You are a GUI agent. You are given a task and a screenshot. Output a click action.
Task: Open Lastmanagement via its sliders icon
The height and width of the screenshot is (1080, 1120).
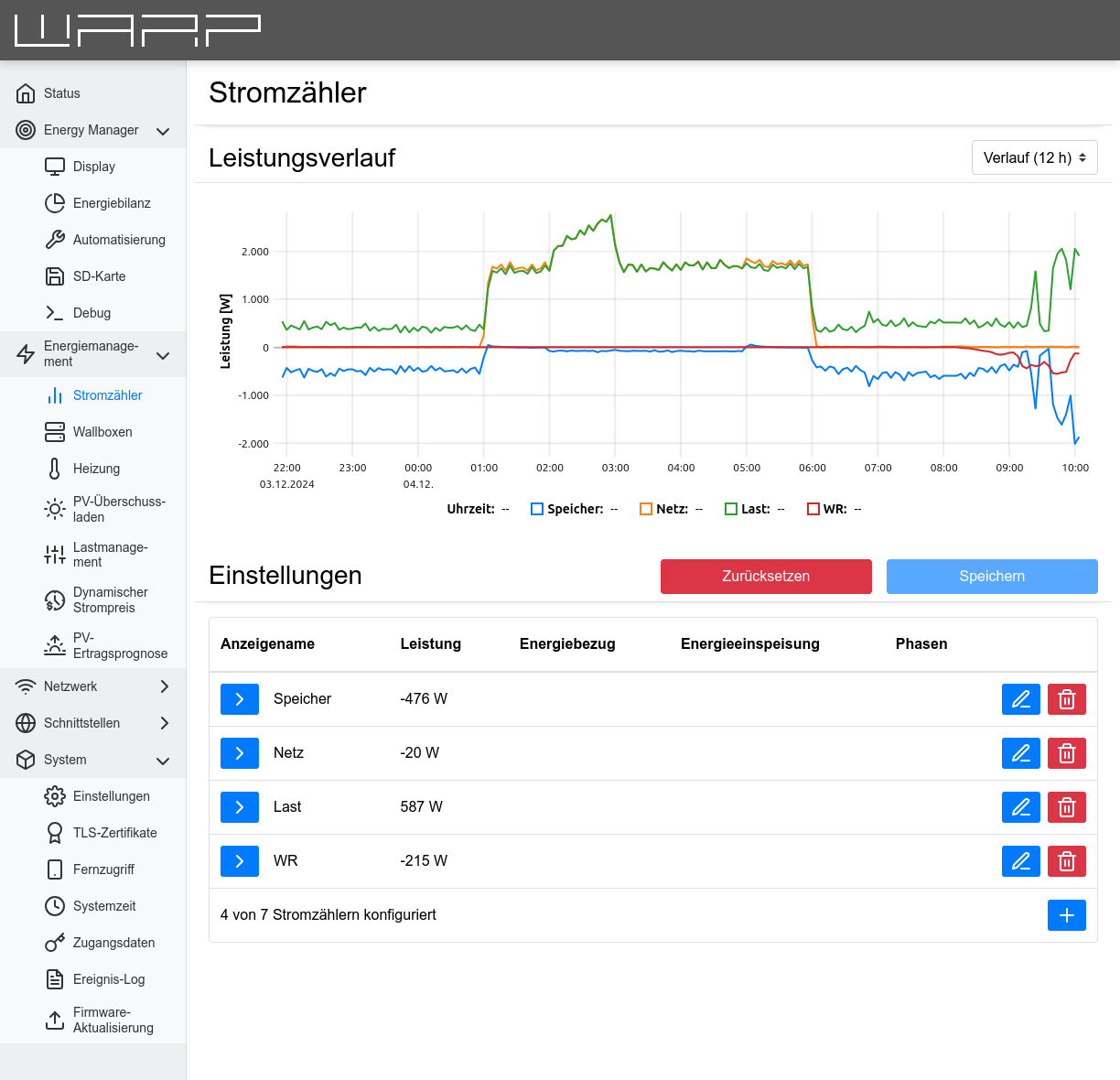coord(55,554)
